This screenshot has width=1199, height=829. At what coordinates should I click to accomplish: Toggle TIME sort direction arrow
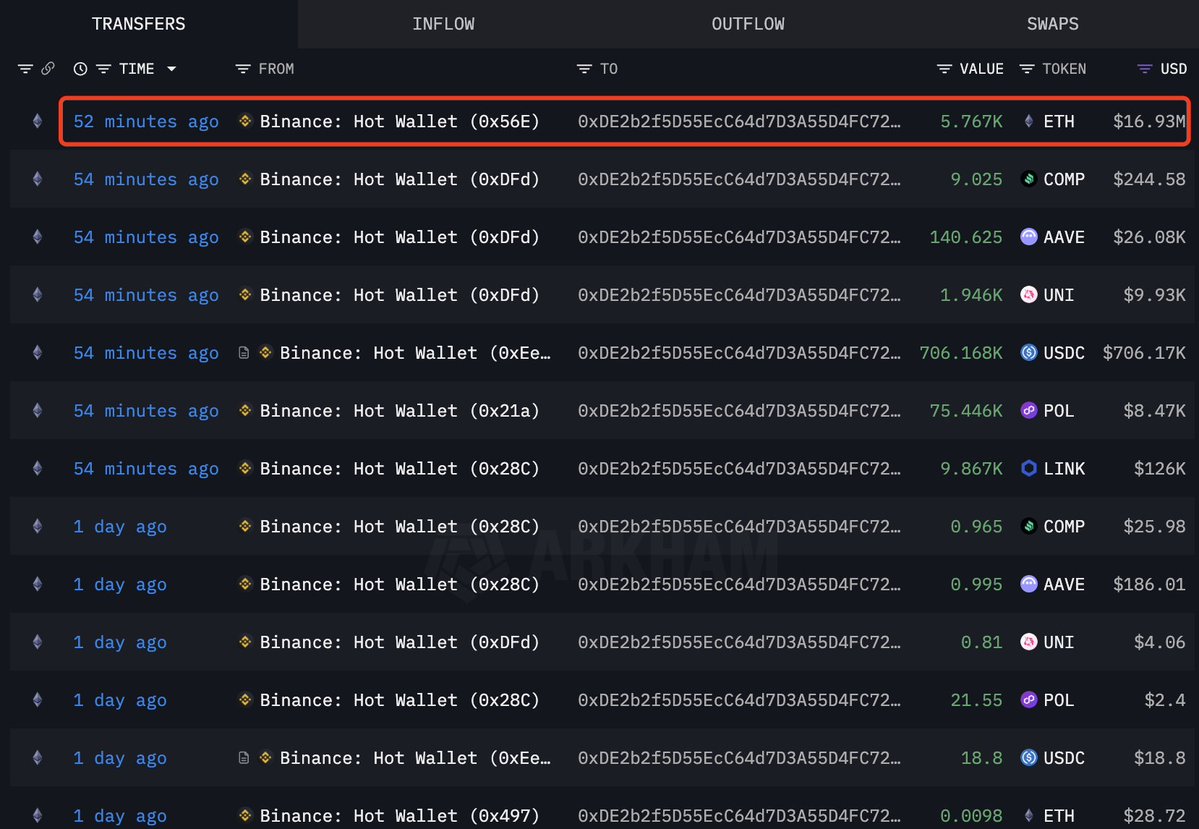point(172,69)
